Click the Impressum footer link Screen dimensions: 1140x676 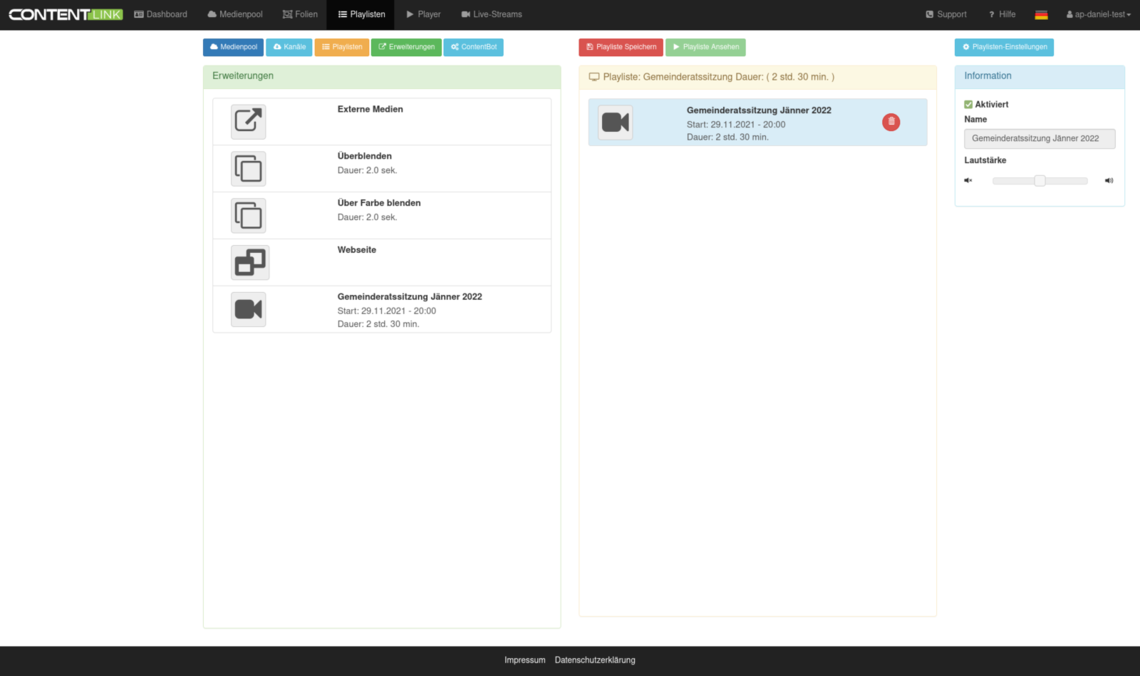click(x=525, y=660)
